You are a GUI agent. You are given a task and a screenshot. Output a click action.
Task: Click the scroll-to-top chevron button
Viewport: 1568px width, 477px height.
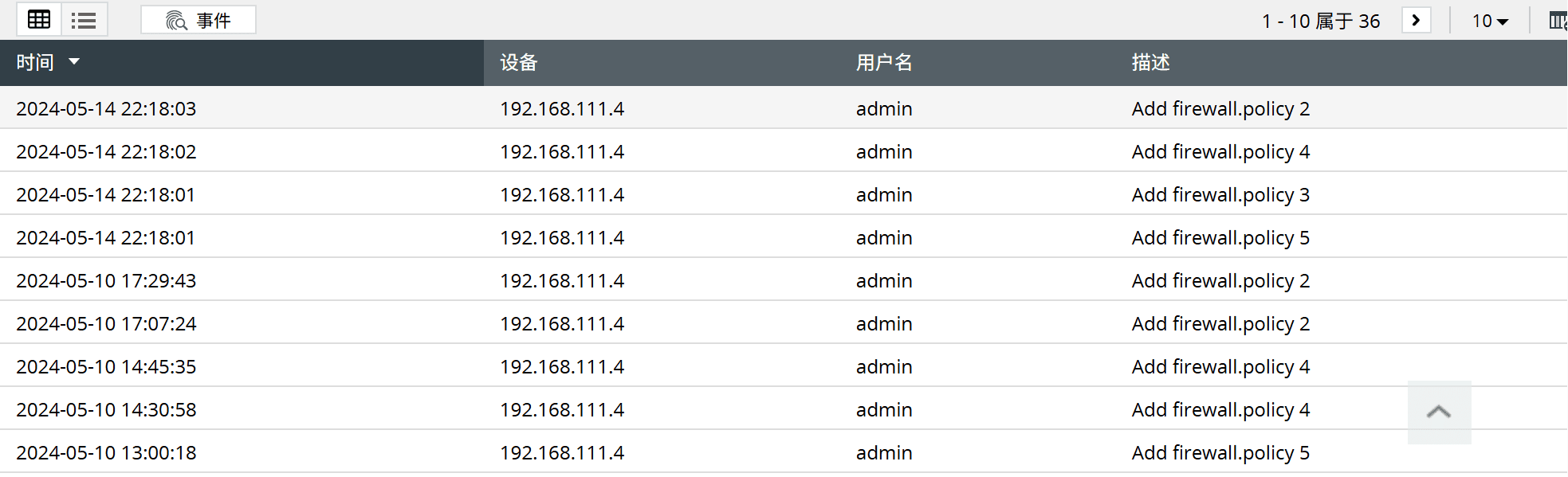(1439, 412)
